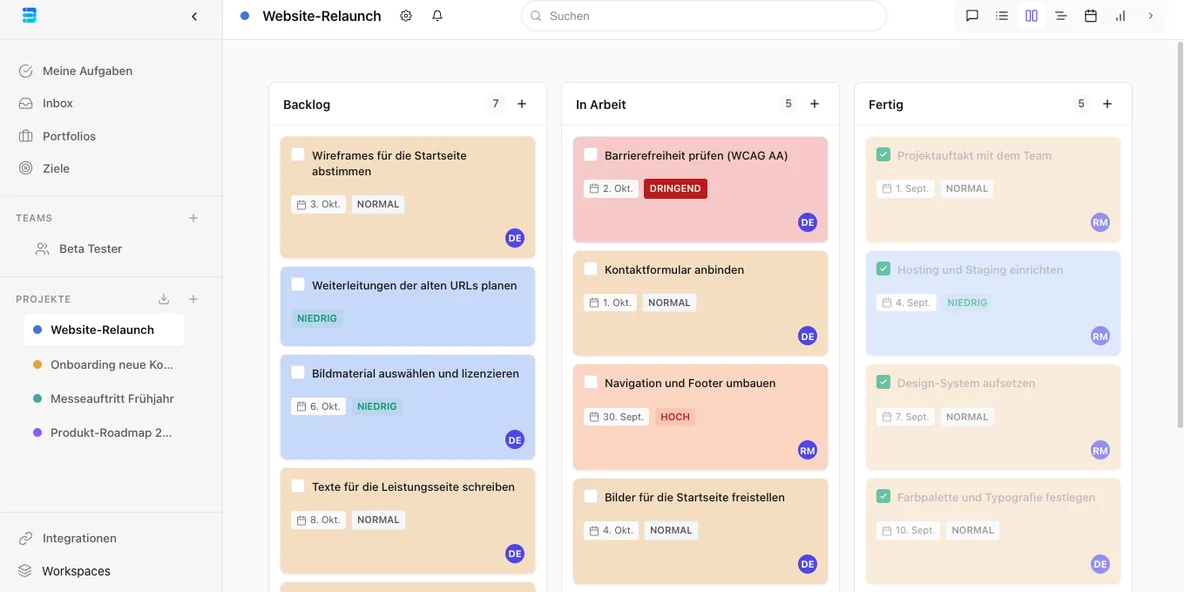
Task: Click the import projects download icon
Action: pyautogui.click(x=163, y=299)
